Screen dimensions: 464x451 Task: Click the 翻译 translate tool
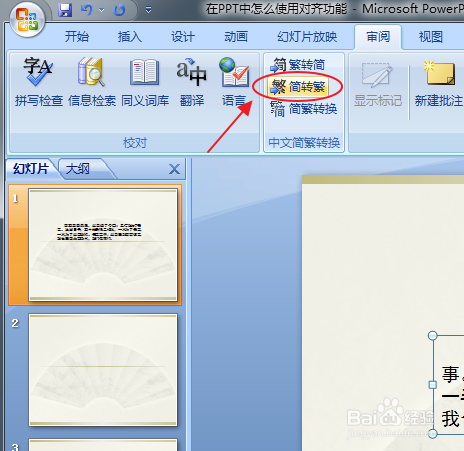click(x=192, y=82)
